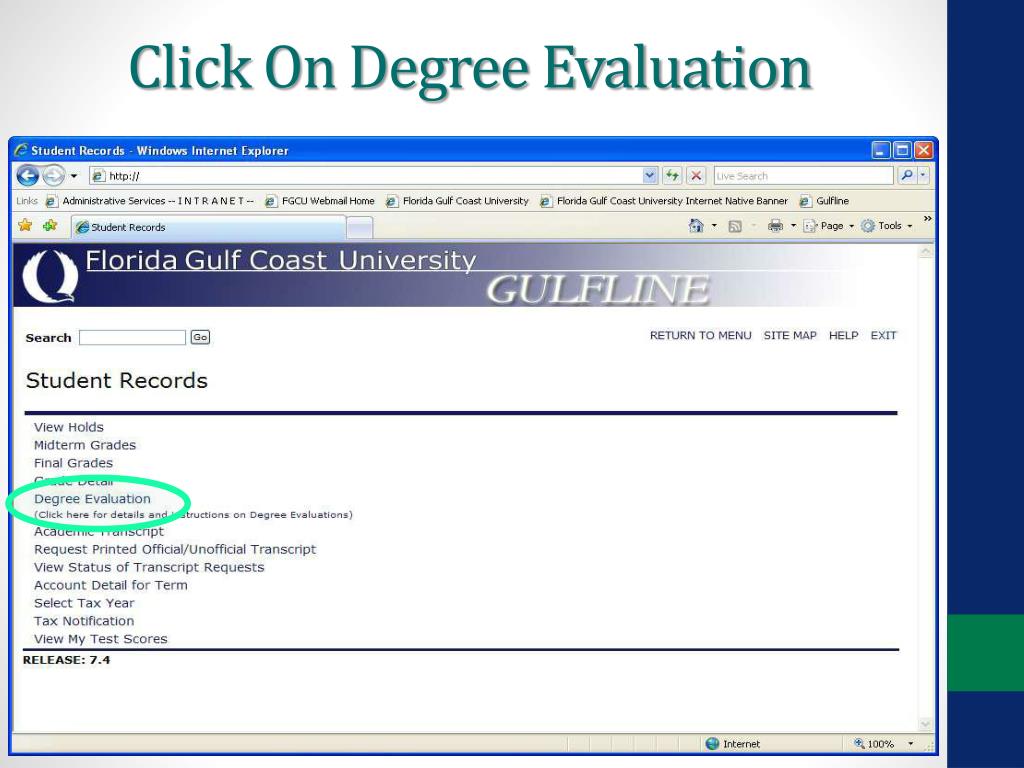Open the Gulfline favorite link
Screen dimensions: 1024x768
coord(824,201)
